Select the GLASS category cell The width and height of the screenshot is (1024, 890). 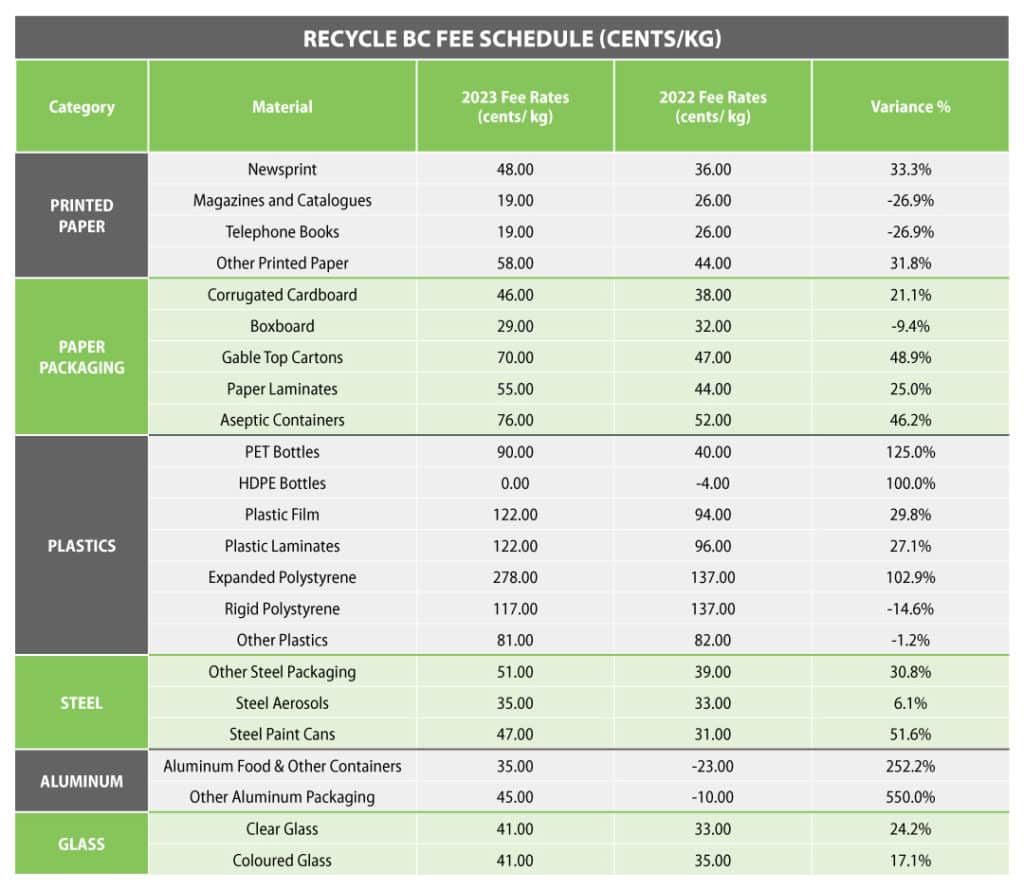click(x=82, y=844)
